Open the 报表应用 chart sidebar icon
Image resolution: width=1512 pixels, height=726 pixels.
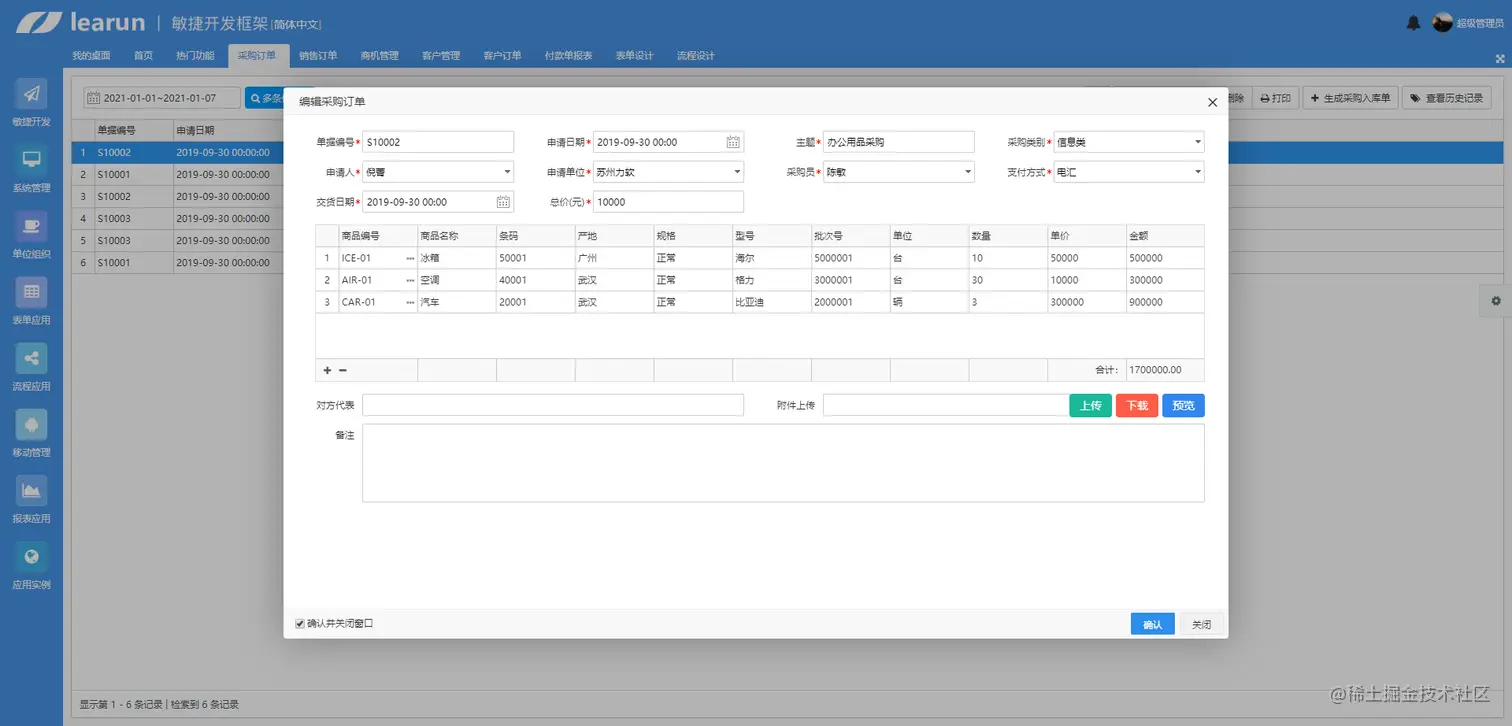pyautogui.click(x=31, y=490)
